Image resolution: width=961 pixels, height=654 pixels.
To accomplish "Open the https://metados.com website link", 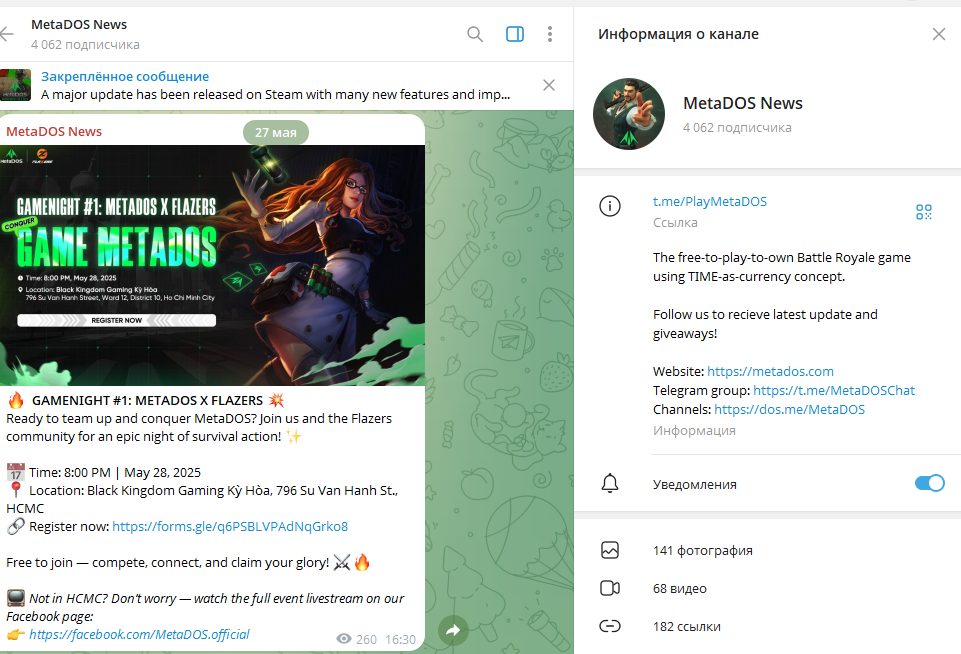I will (770, 371).
